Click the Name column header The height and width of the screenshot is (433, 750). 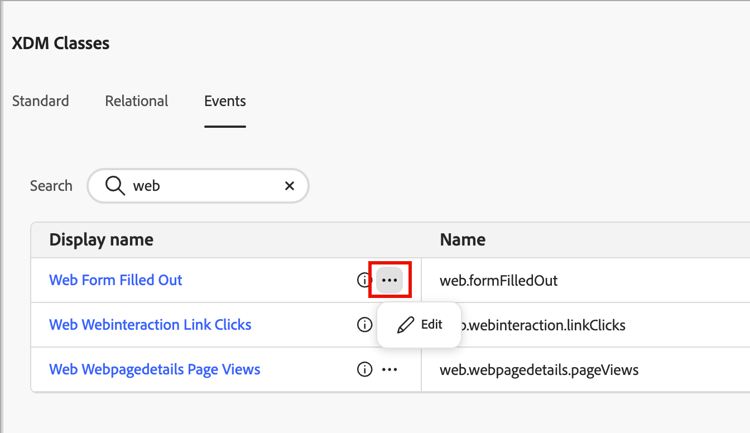pyautogui.click(x=462, y=240)
